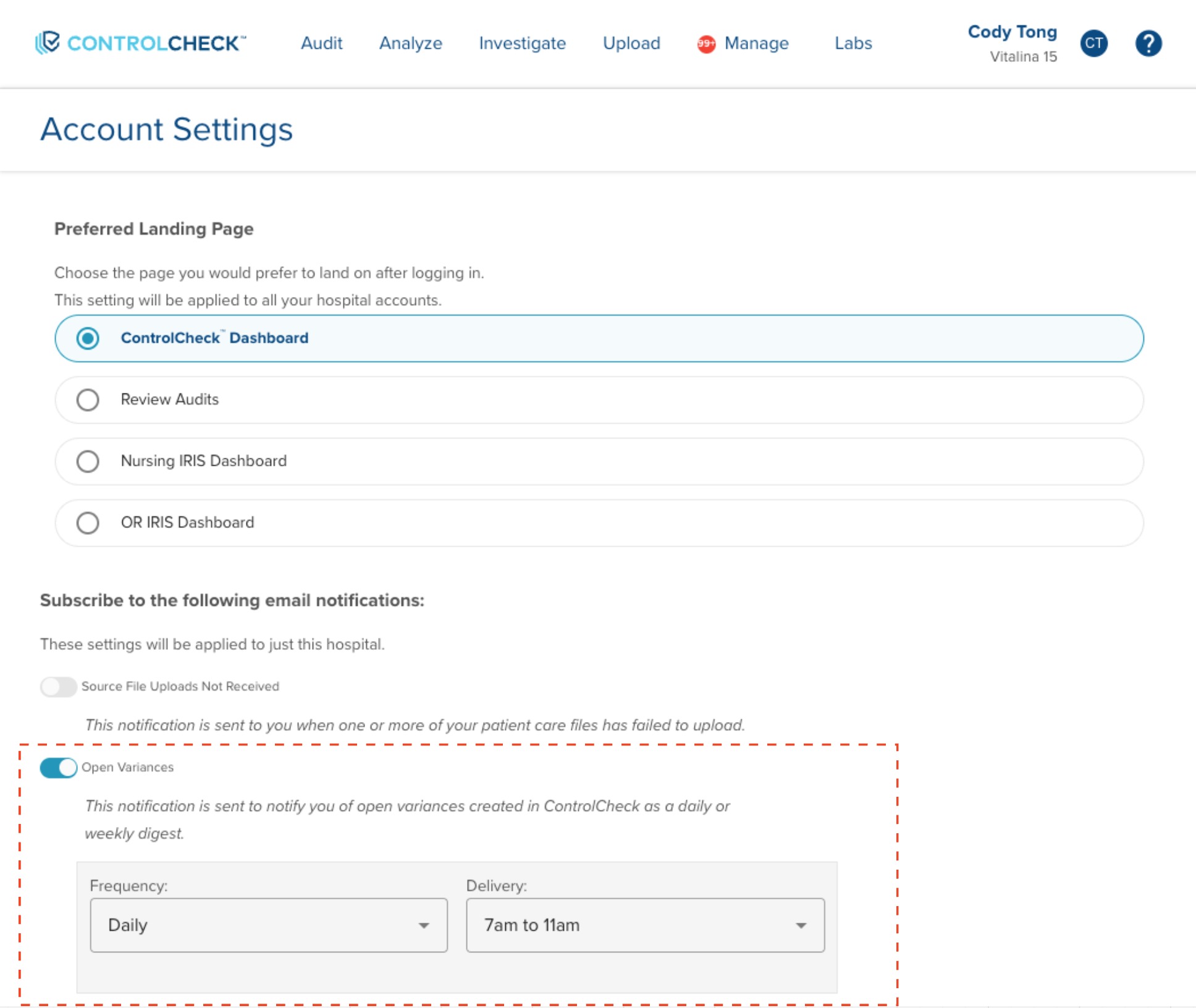
Task: Click the Delivery dropdown arrow icon
Action: pos(801,925)
